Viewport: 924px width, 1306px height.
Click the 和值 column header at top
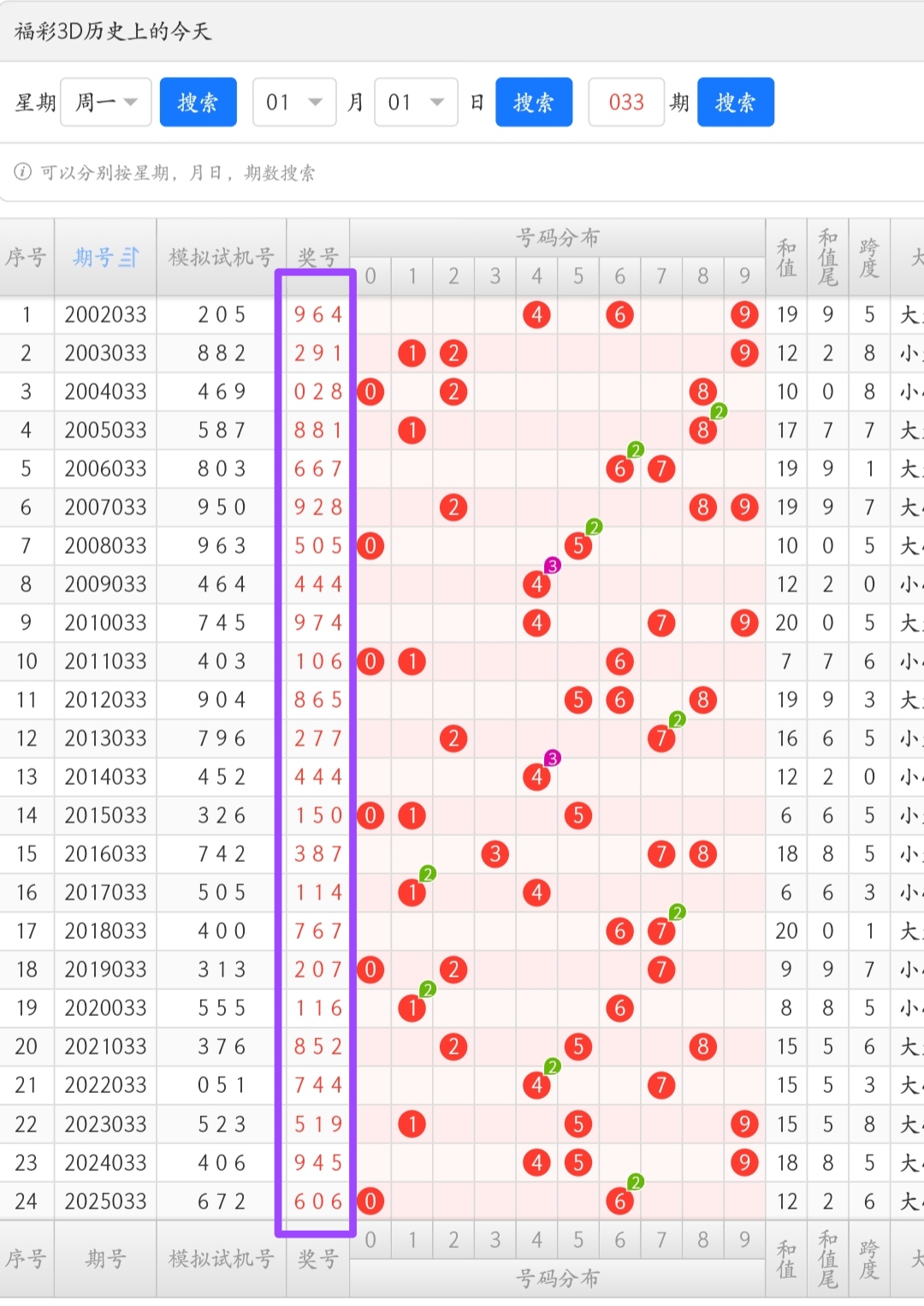pos(786,258)
